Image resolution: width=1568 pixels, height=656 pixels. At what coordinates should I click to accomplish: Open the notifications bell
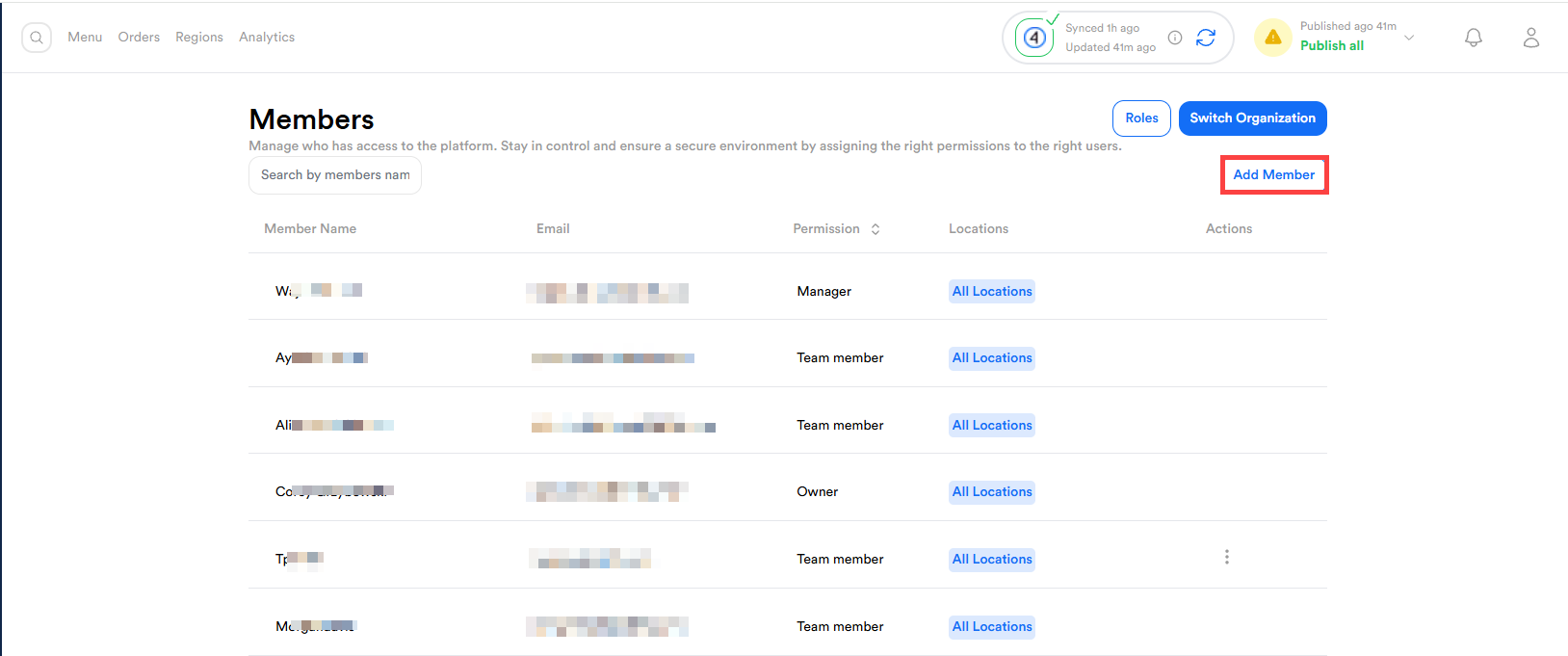tap(1473, 38)
